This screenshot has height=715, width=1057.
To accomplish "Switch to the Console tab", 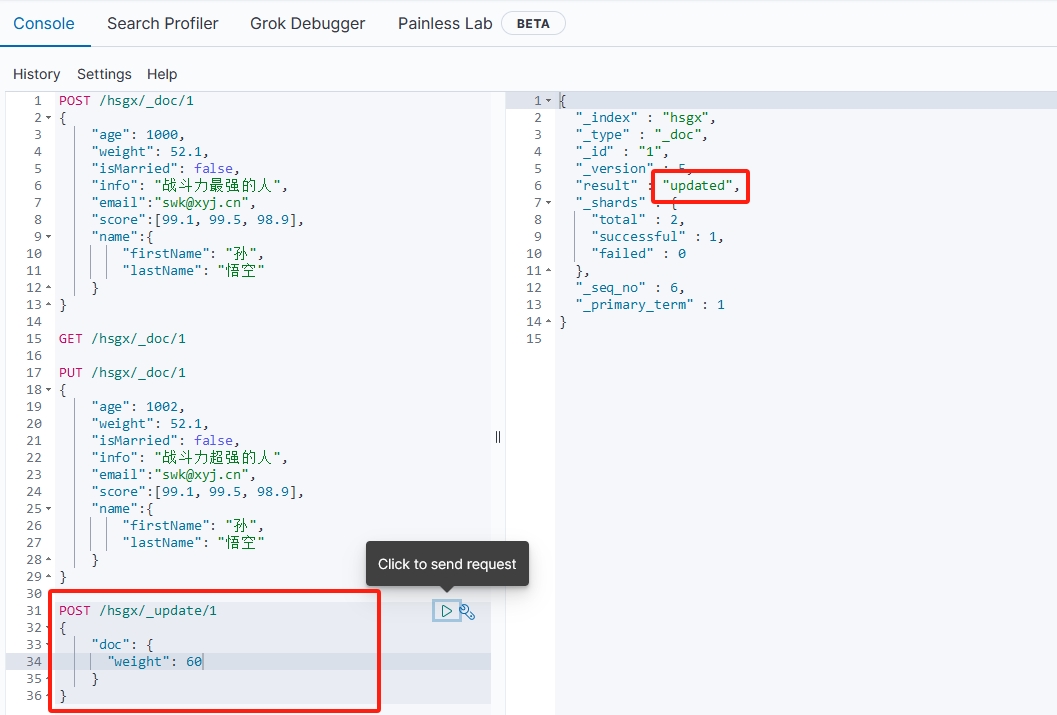I will [x=44, y=24].
